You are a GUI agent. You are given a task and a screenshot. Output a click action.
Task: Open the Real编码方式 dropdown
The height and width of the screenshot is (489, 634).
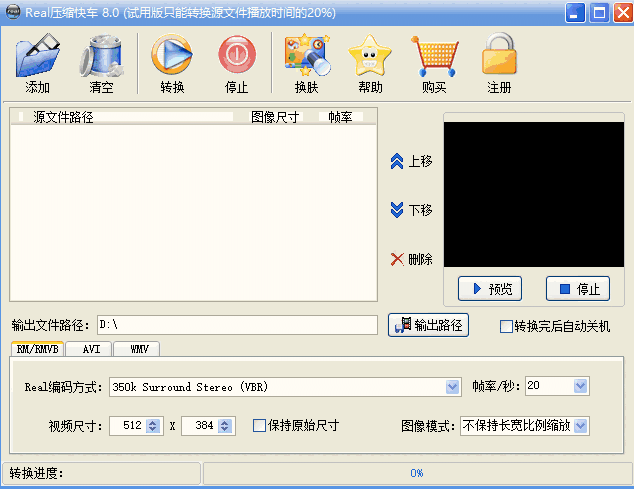point(452,387)
